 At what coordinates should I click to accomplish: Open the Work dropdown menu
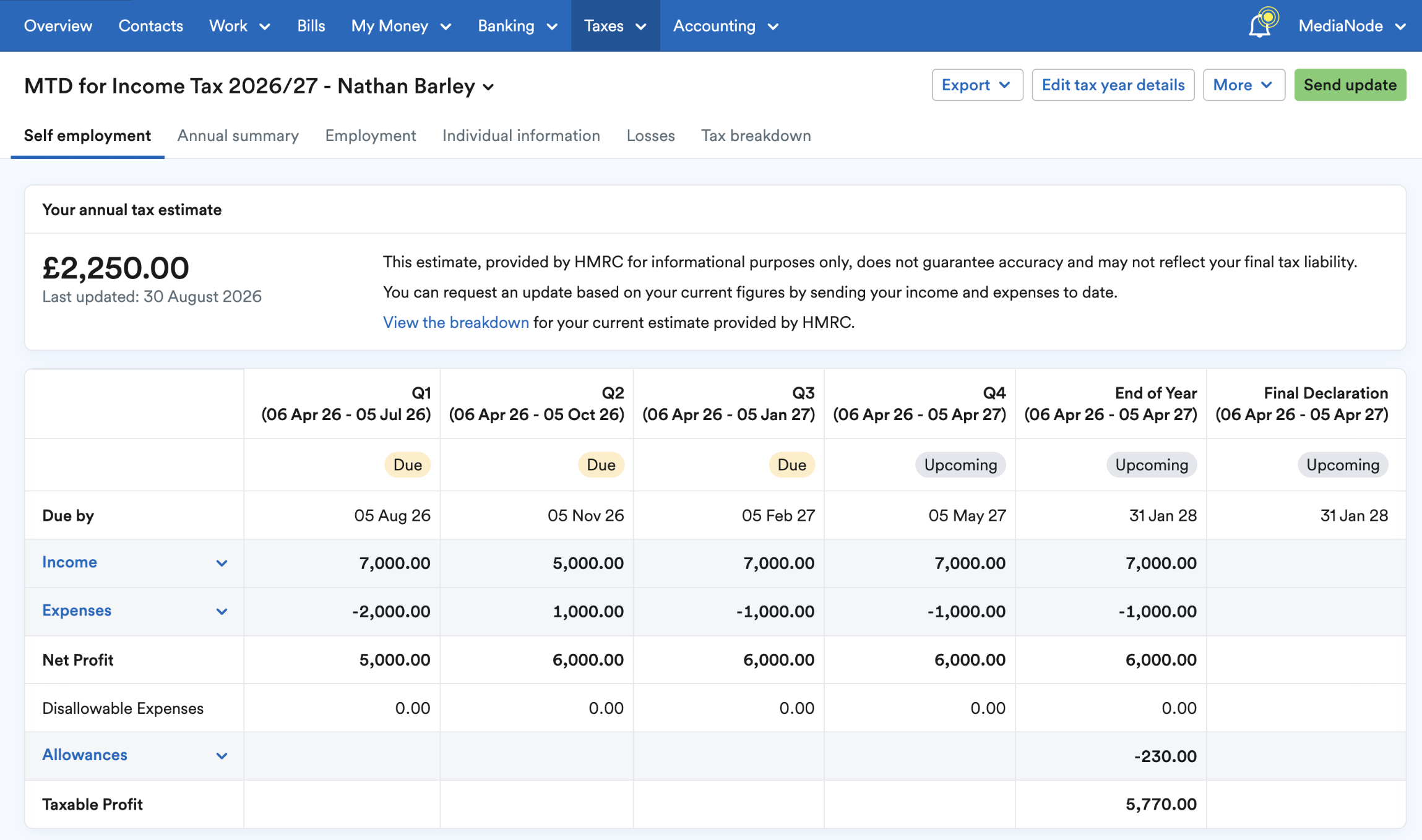(x=239, y=26)
